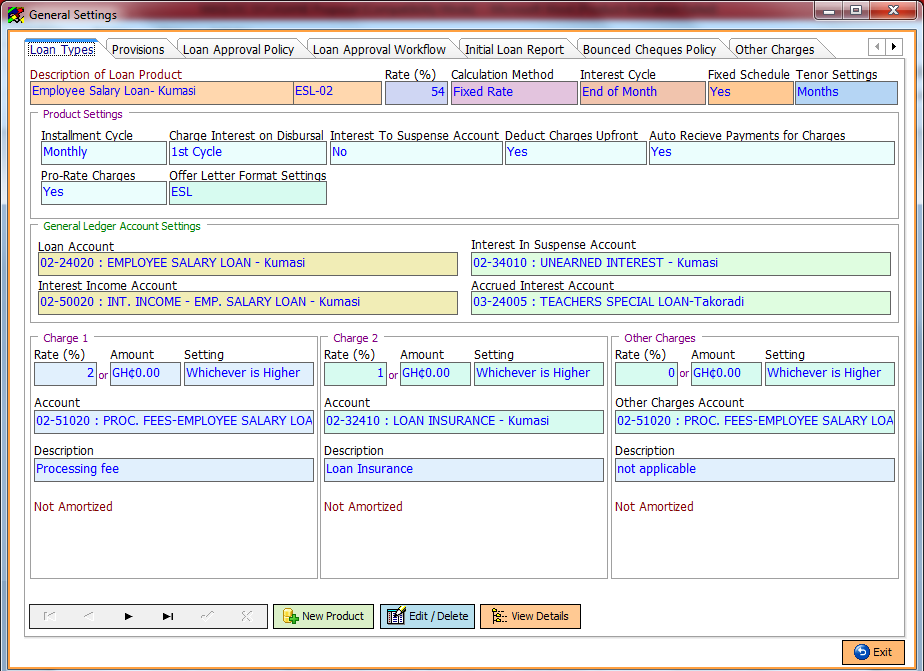Switch to Loan Approval Workflow tab

click(x=379, y=49)
